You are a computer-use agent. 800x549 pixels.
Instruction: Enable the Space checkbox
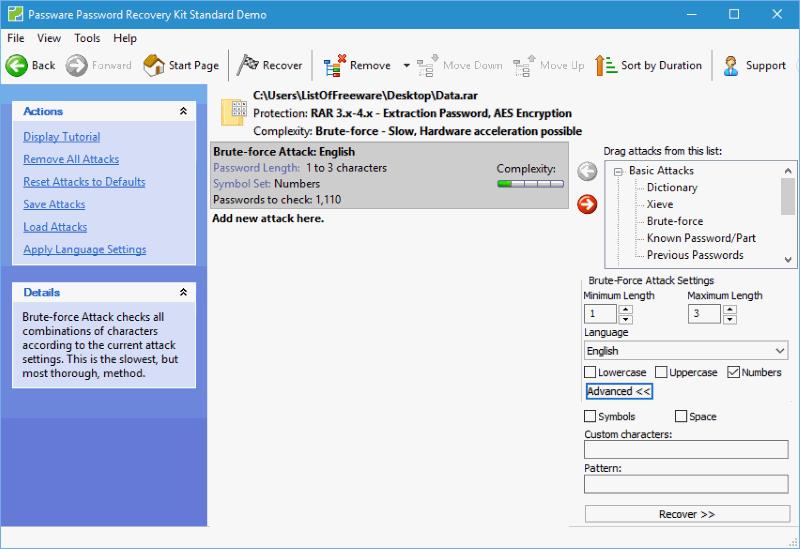coord(681,416)
